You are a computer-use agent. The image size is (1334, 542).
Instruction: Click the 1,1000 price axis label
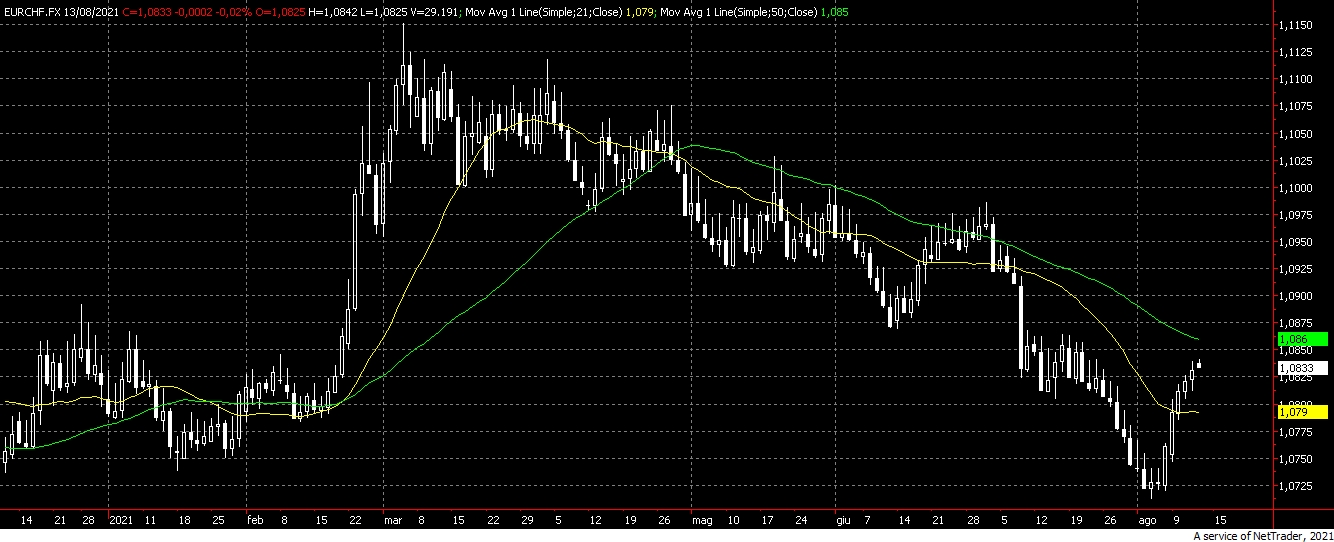[x=1297, y=188]
